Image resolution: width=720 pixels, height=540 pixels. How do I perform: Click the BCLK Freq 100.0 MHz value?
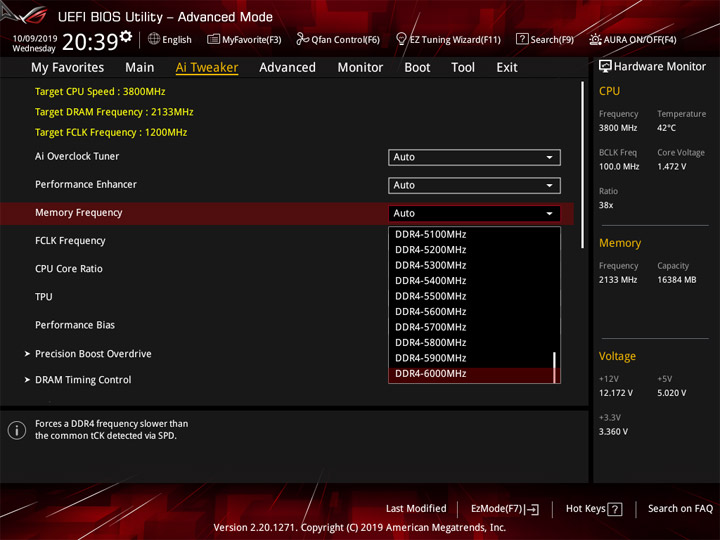point(619,167)
